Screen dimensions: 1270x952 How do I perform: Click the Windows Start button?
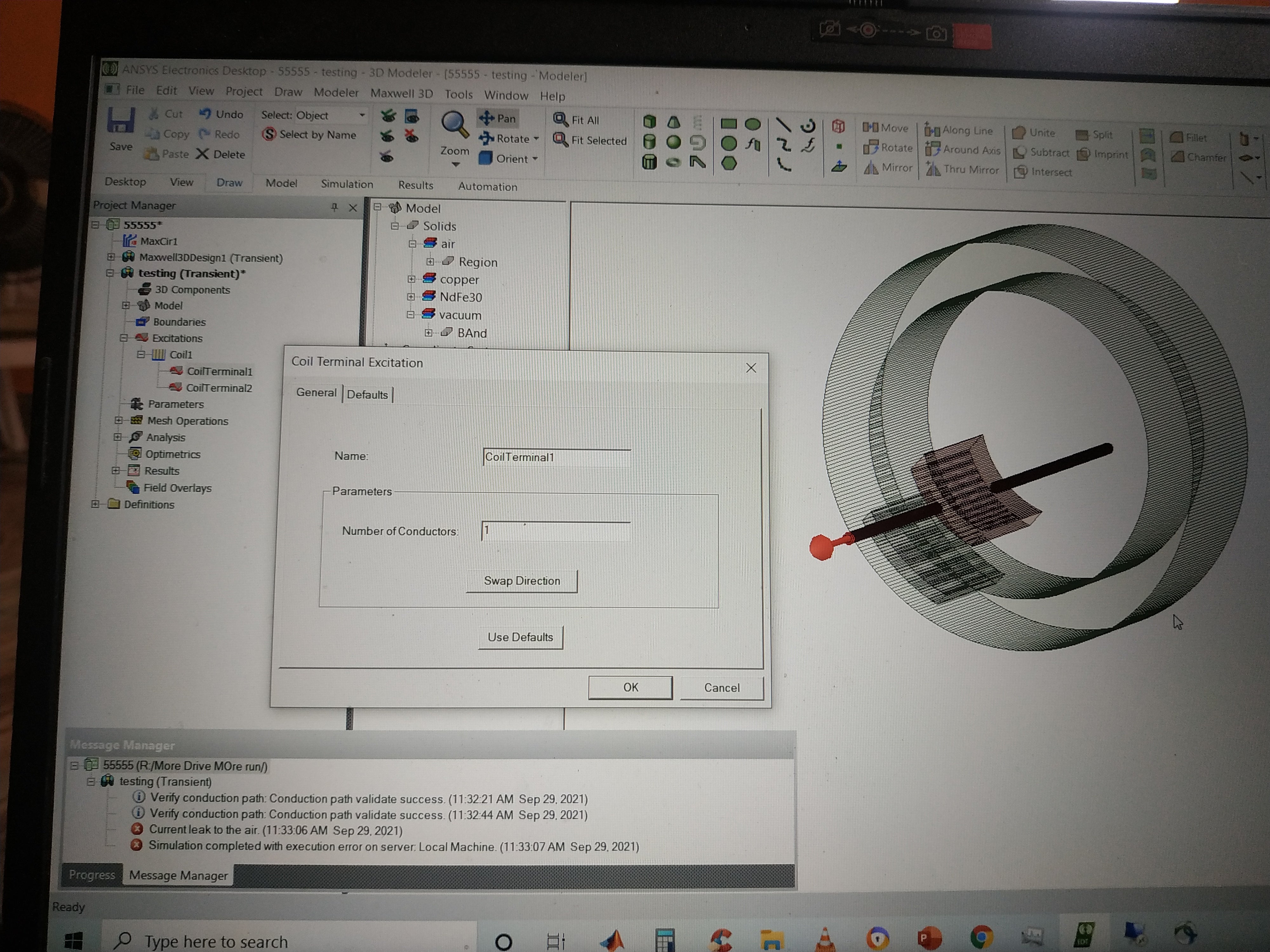pos(74,941)
